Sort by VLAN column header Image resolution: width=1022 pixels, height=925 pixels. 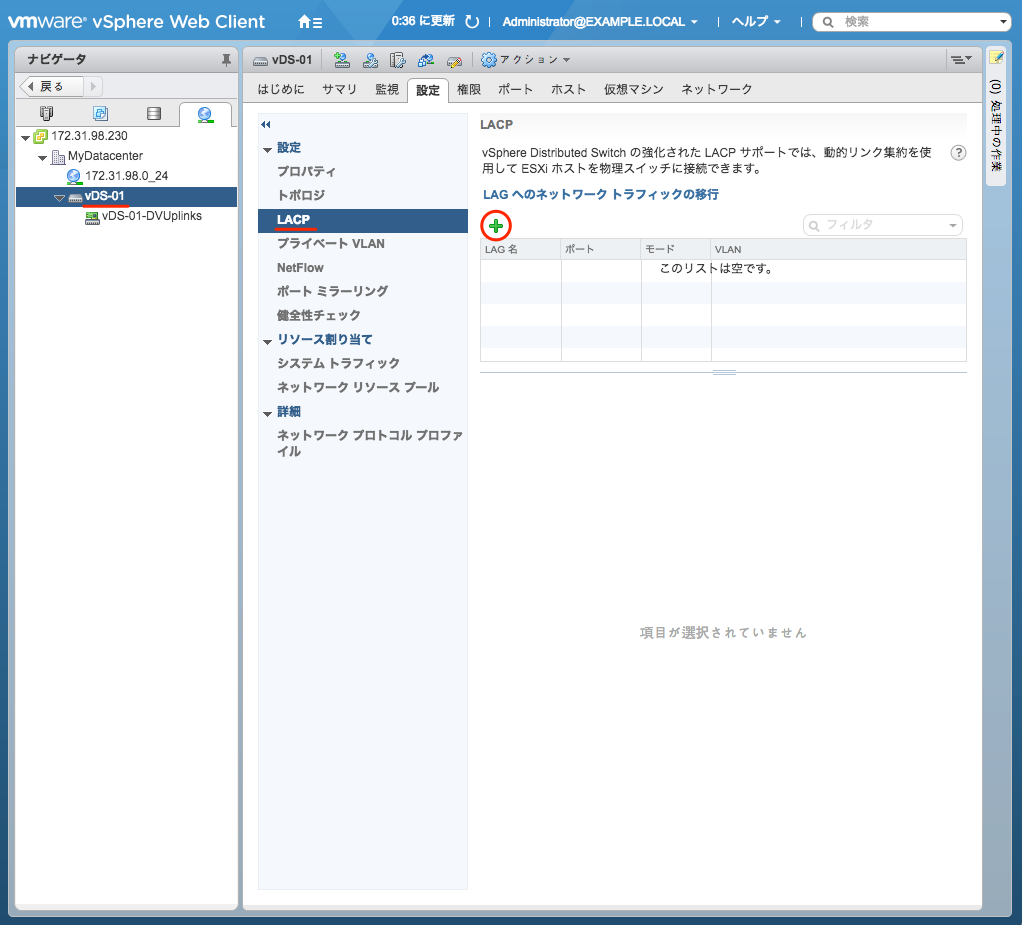click(x=838, y=249)
